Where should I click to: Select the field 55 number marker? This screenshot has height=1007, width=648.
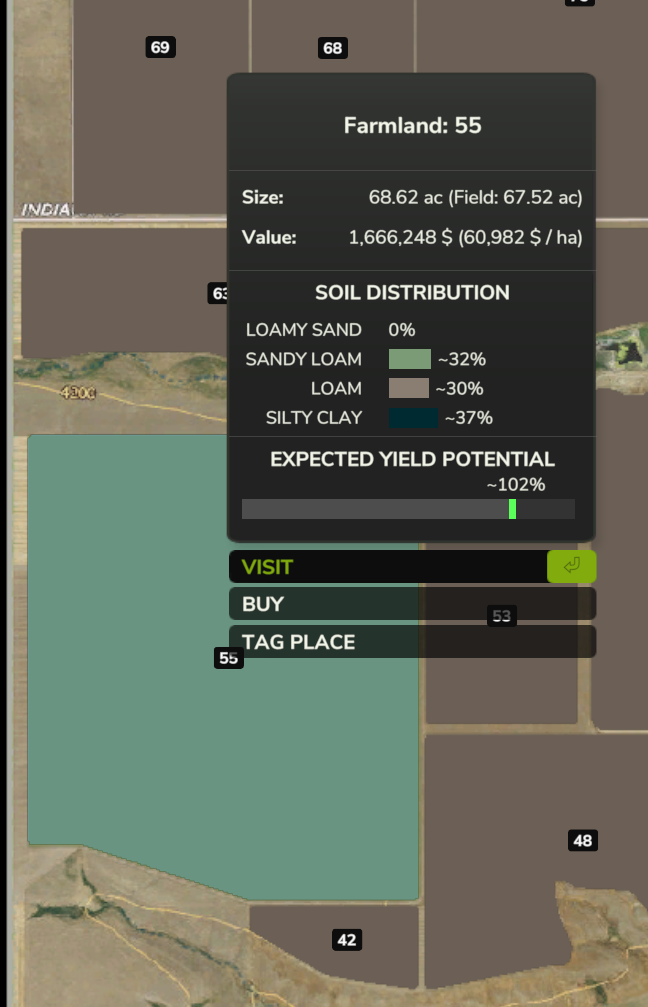click(229, 658)
